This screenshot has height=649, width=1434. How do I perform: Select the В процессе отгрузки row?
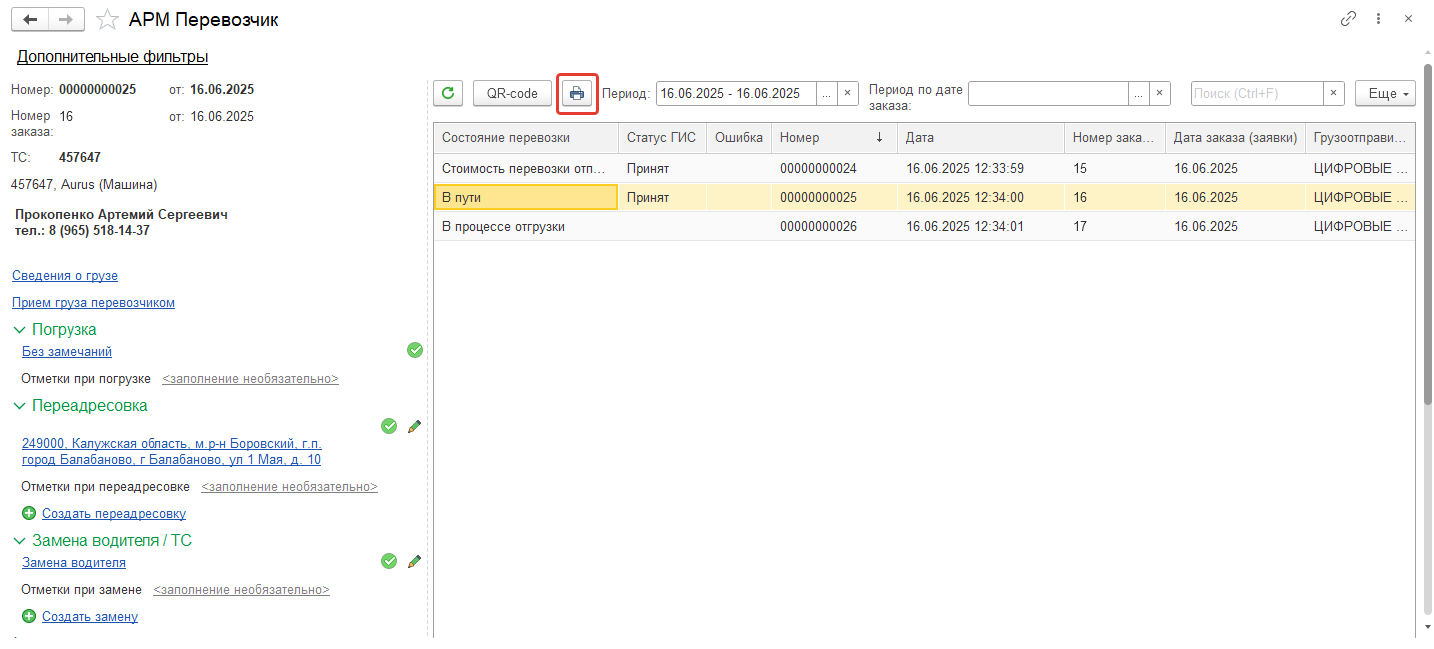(x=924, y=226)
